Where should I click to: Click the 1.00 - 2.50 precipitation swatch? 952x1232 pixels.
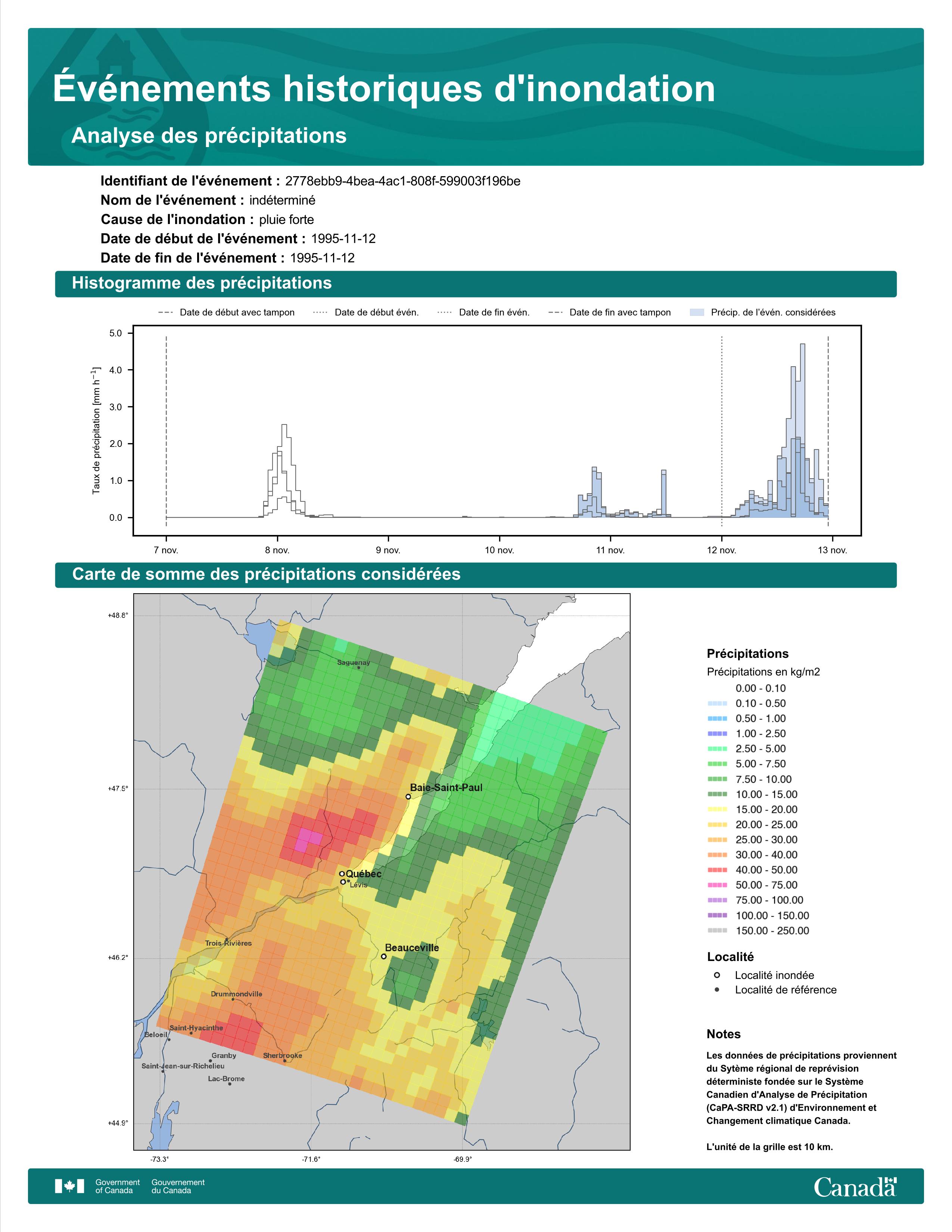pyautogui.click(x=717, y=733)
